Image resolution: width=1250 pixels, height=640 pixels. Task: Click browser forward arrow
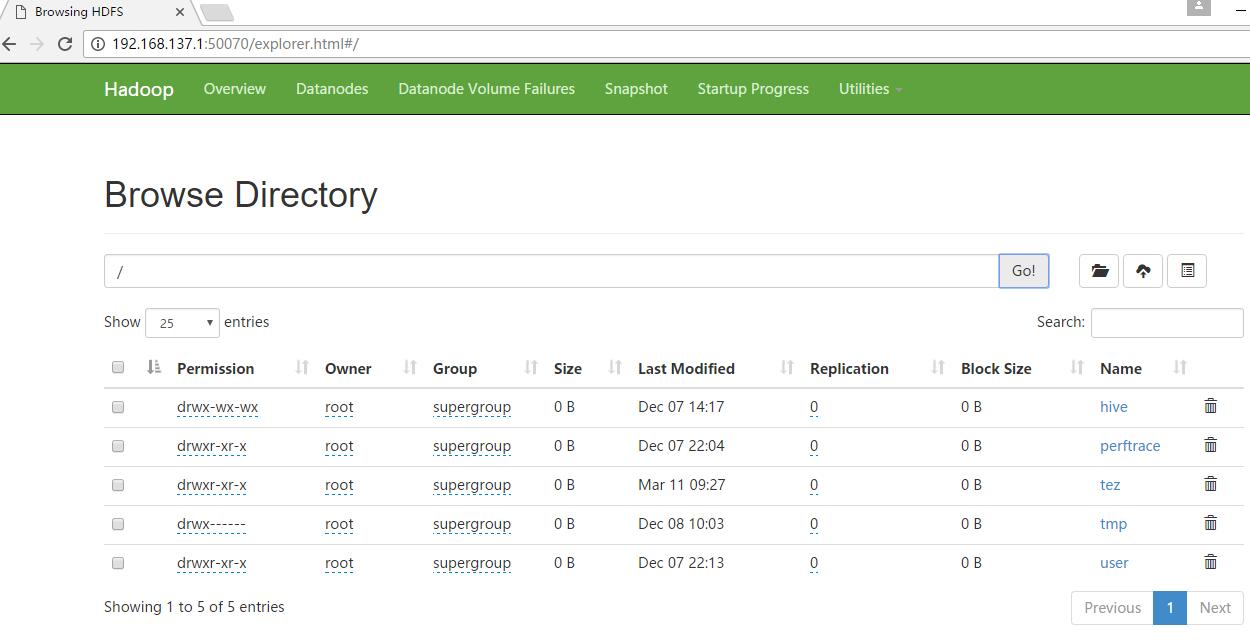[x=37, y=44]
